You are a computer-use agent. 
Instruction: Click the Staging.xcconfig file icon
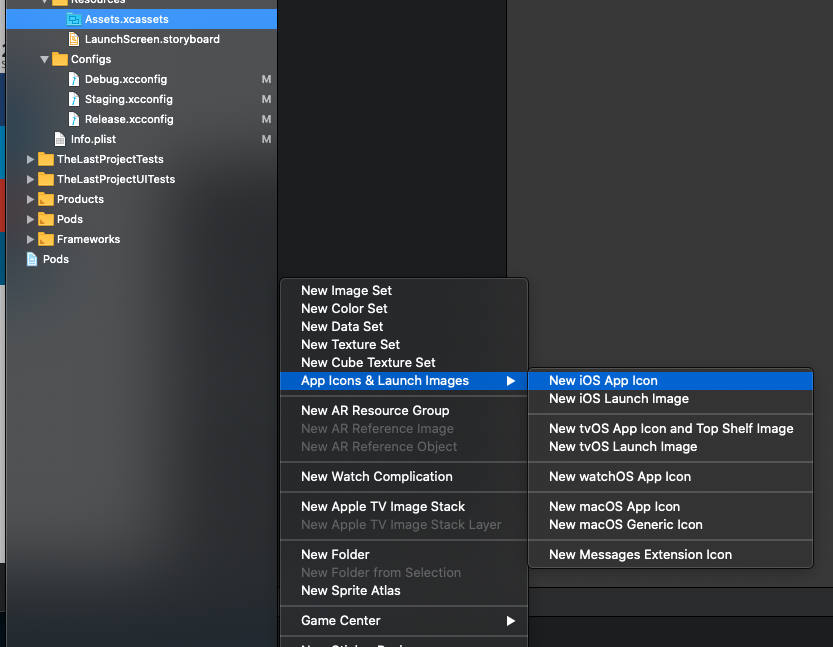[x=74, y=99]
